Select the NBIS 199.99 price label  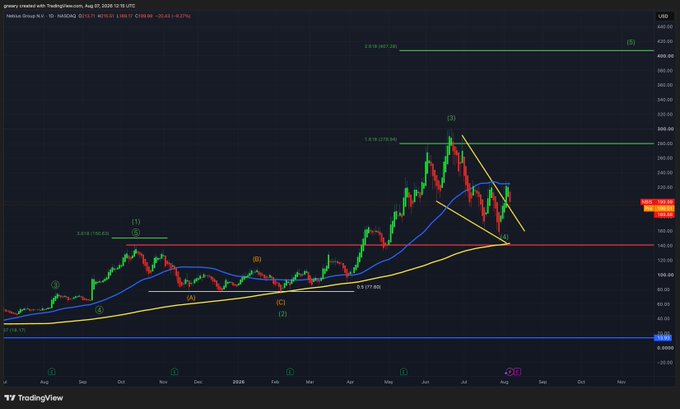point(657,202)
